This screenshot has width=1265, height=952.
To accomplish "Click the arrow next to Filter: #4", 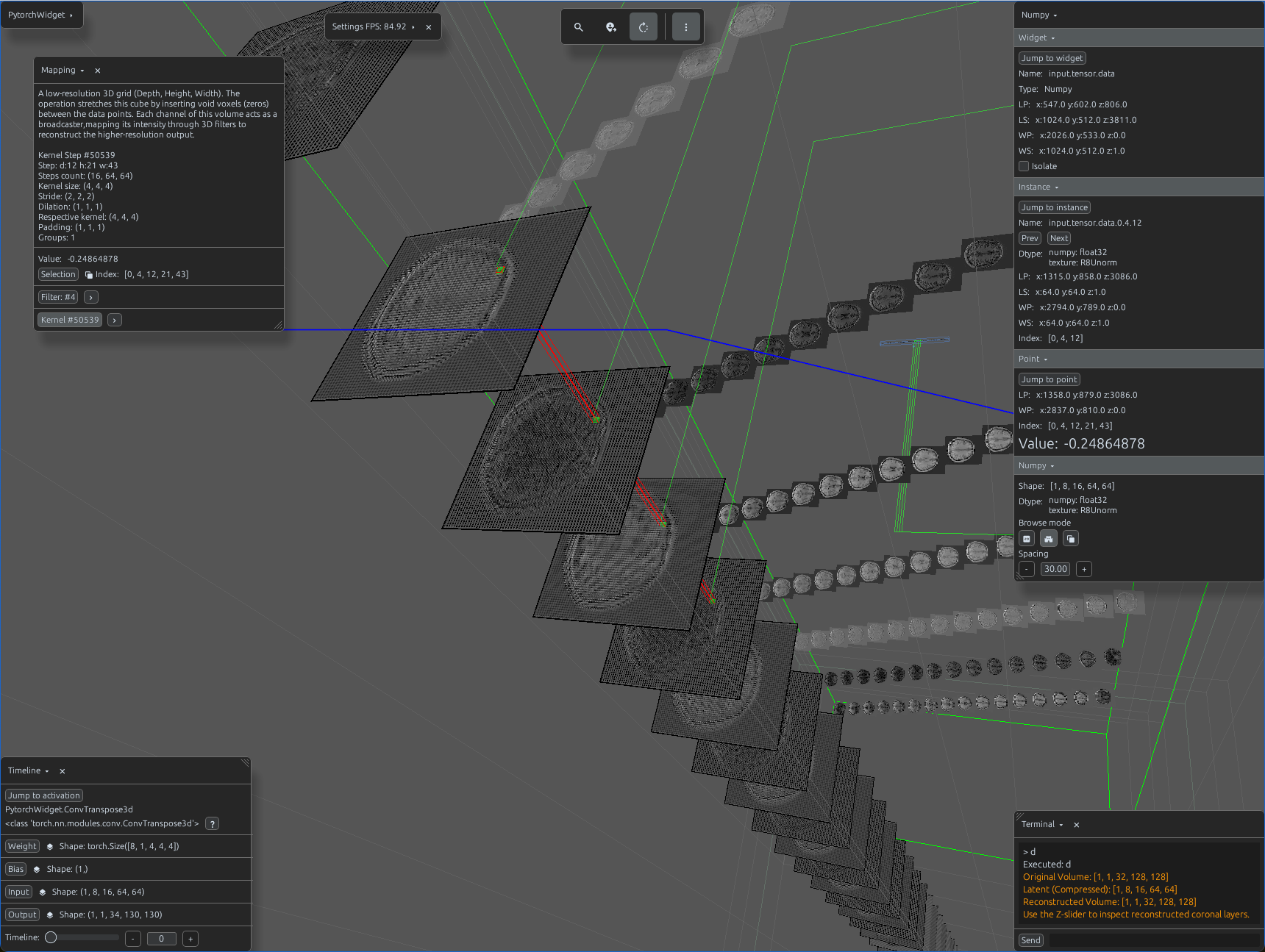I will 91,297.
